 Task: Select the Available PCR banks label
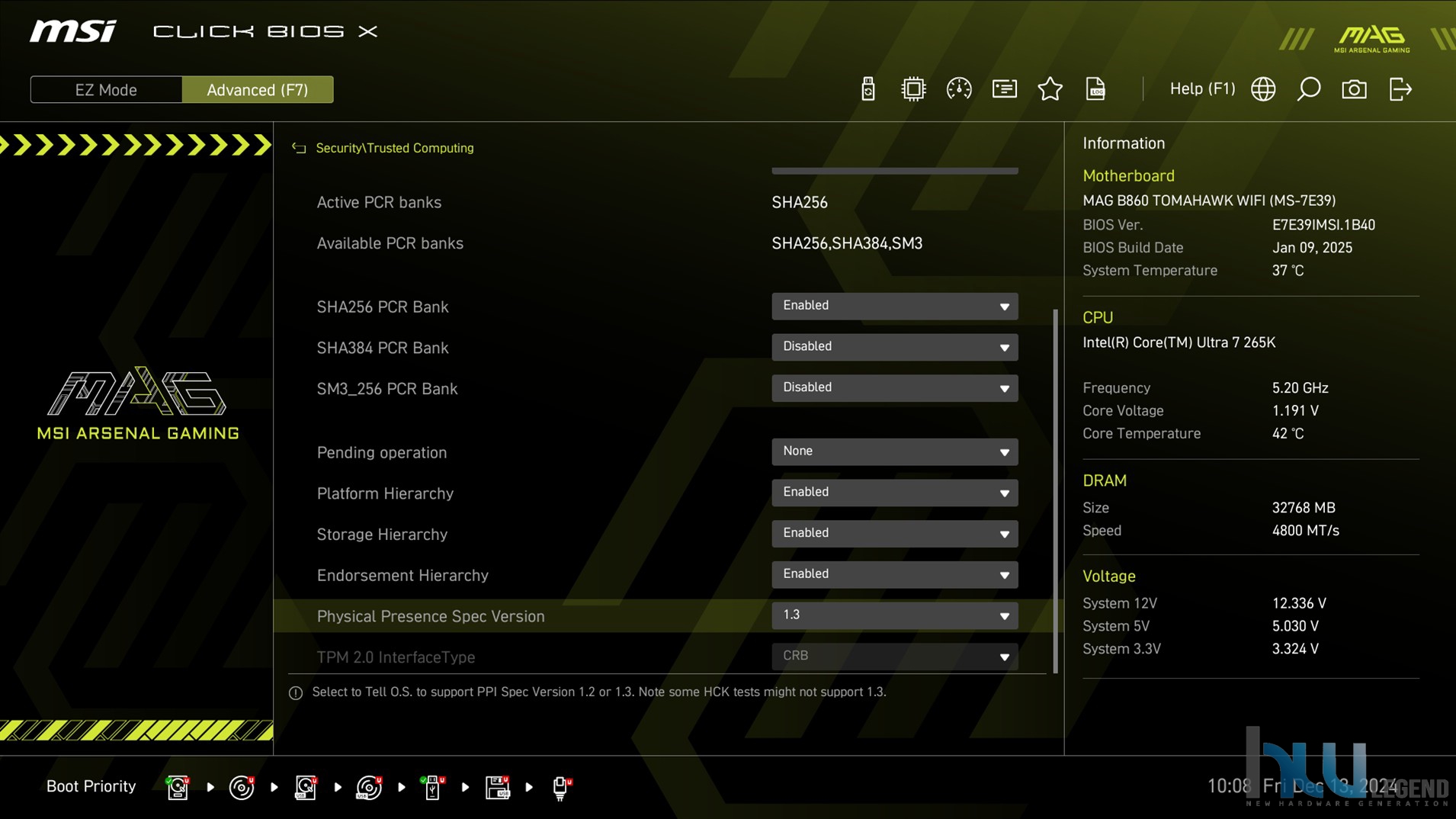390,243
